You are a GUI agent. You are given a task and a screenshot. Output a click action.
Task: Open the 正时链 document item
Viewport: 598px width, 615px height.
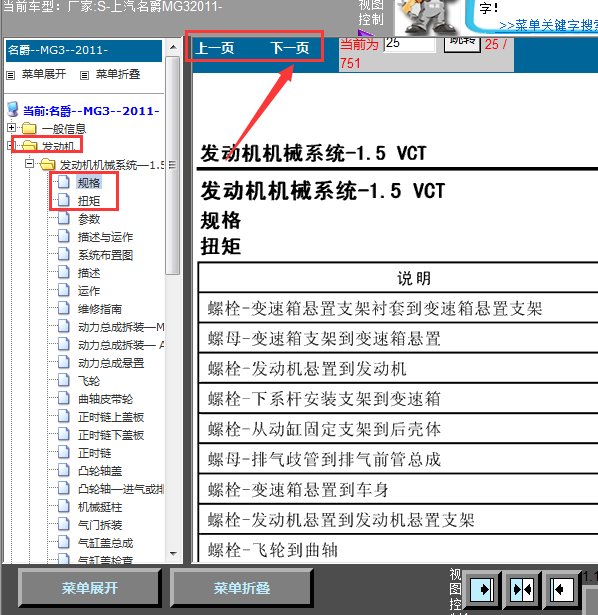click(95, 453)
